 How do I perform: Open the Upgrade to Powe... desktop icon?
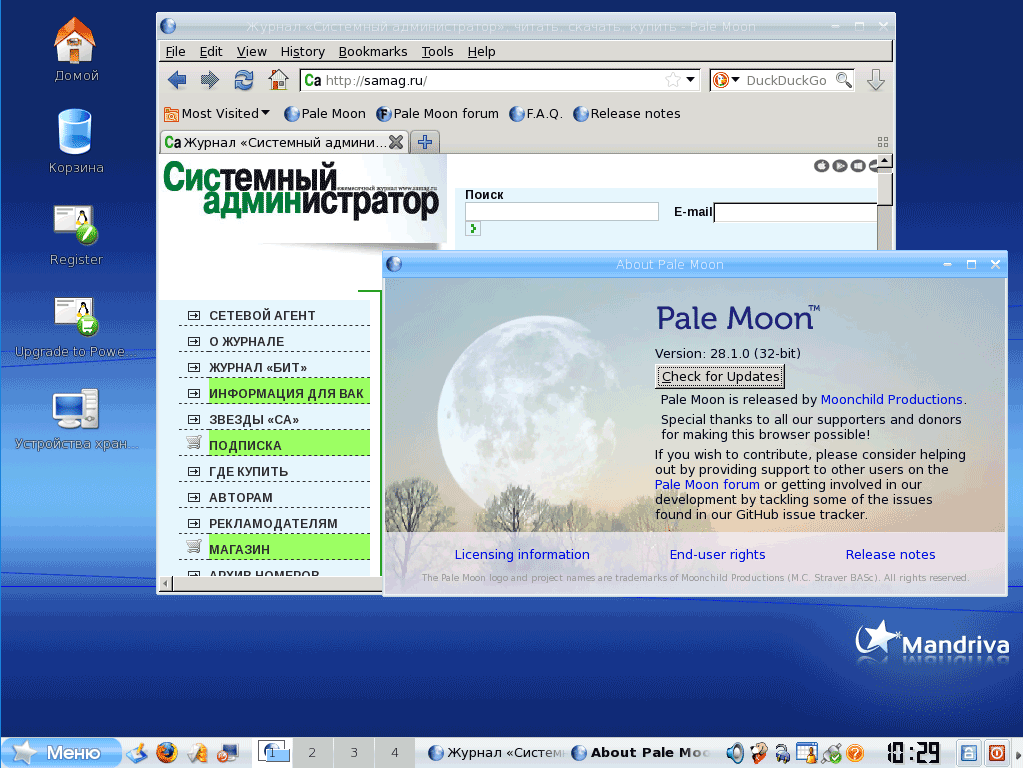point(76,327)
